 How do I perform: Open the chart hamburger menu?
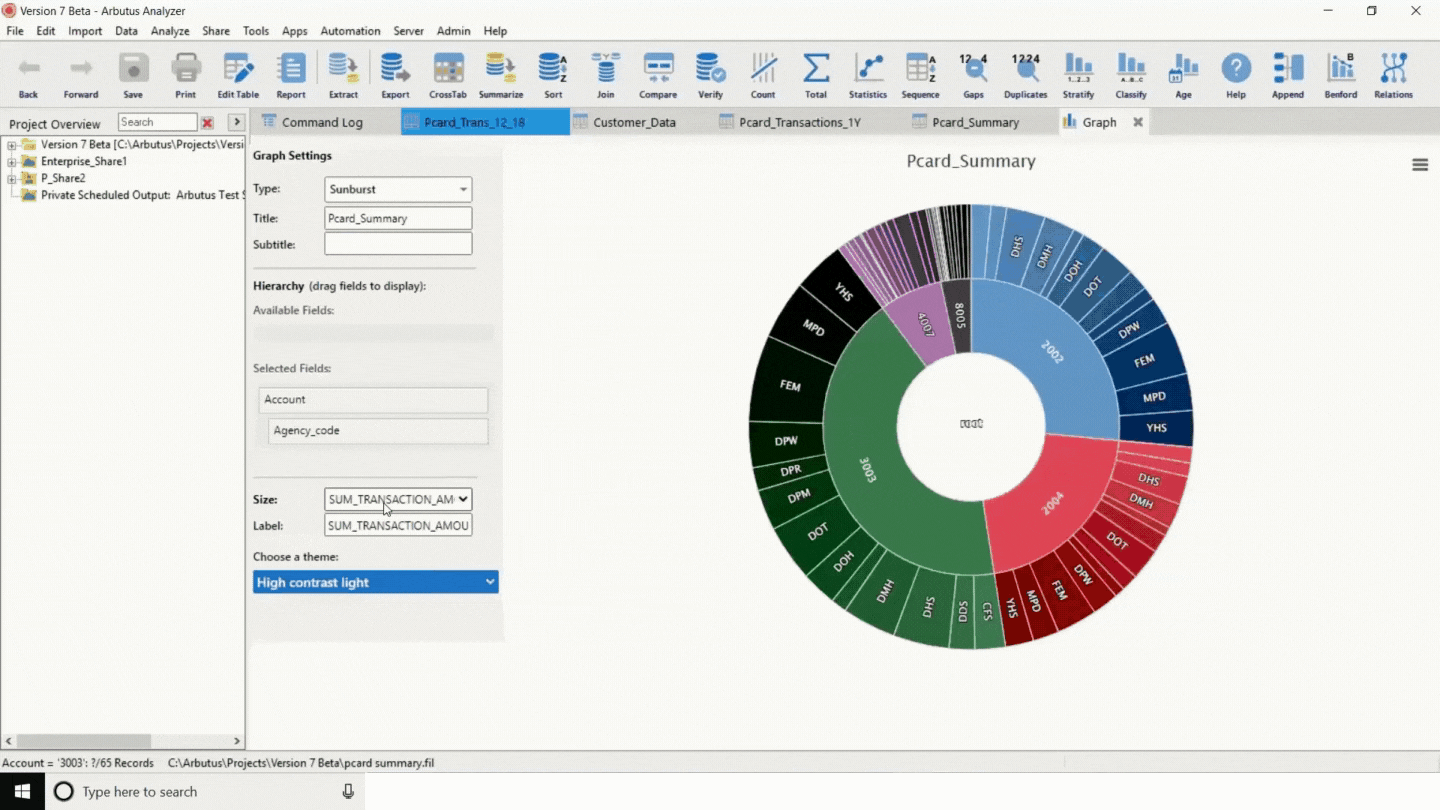[1419, 165]
